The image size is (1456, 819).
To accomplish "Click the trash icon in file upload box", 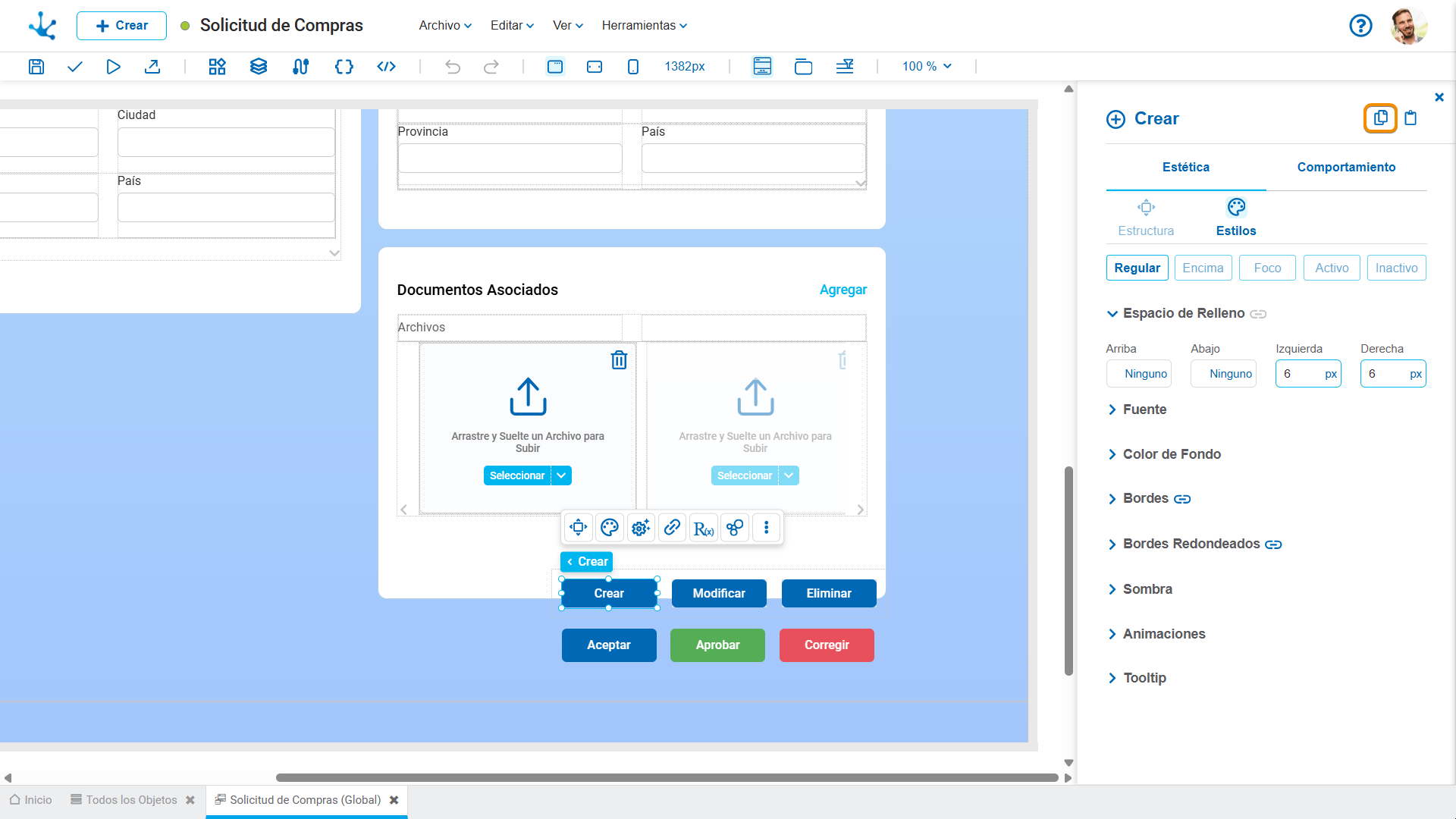I will pyautogui.click(x=619, y=360).
